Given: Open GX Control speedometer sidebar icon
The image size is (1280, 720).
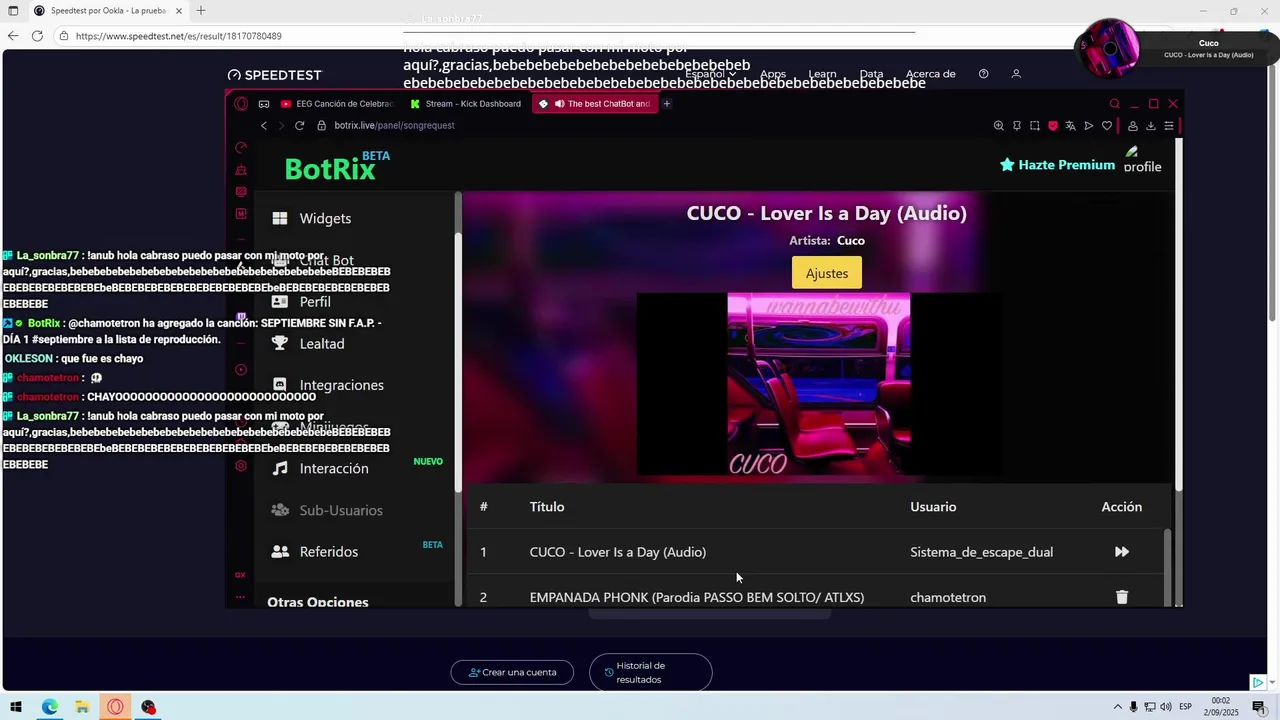Looking at the screenshot, I should [x=241, y=148].
